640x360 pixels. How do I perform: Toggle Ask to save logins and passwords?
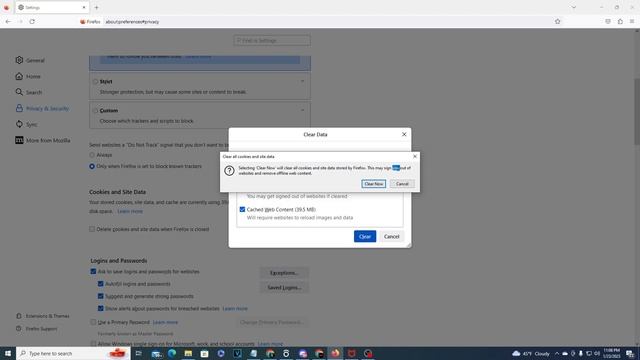pyautogui.click(x=93, y=271)
